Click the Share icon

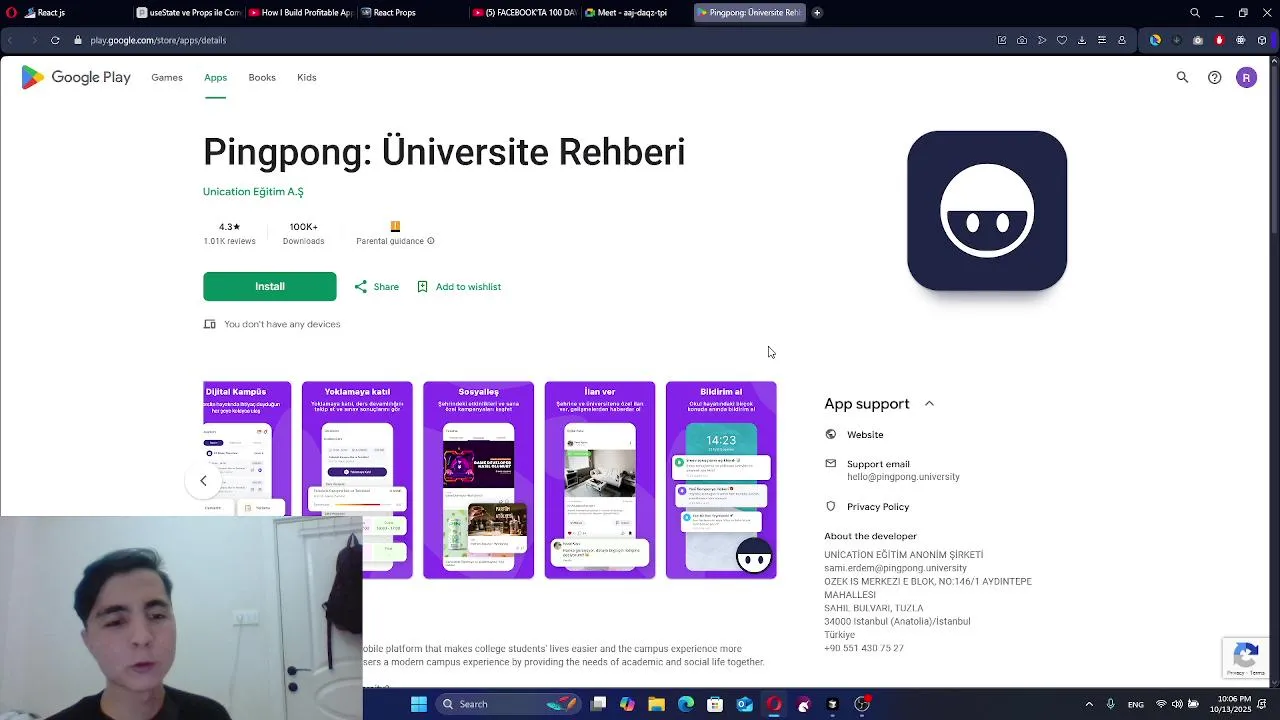(x=360, y=287)
